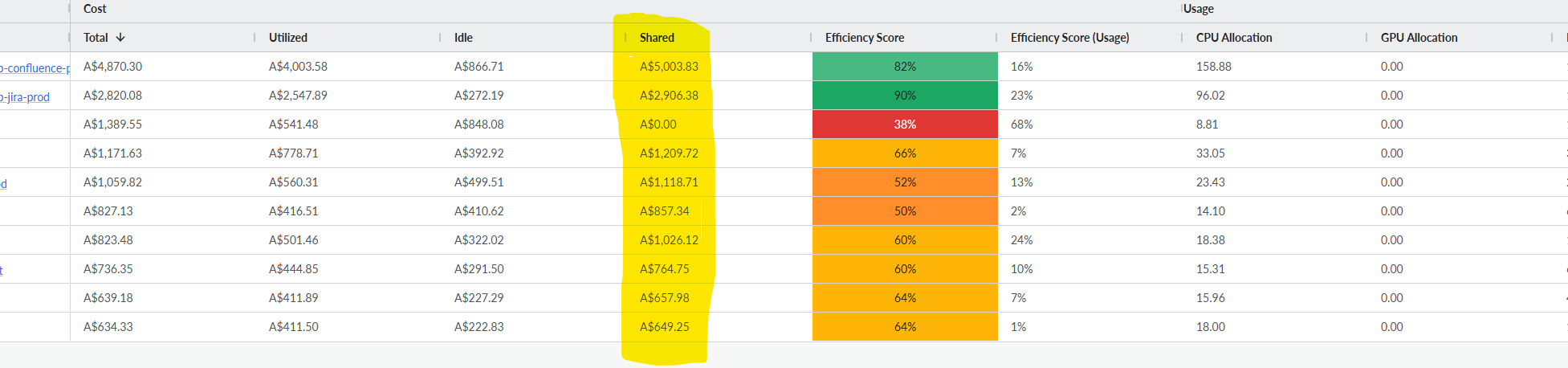Sort by the Idle column header
This screenshot has width=1568, height=368.
463,38
